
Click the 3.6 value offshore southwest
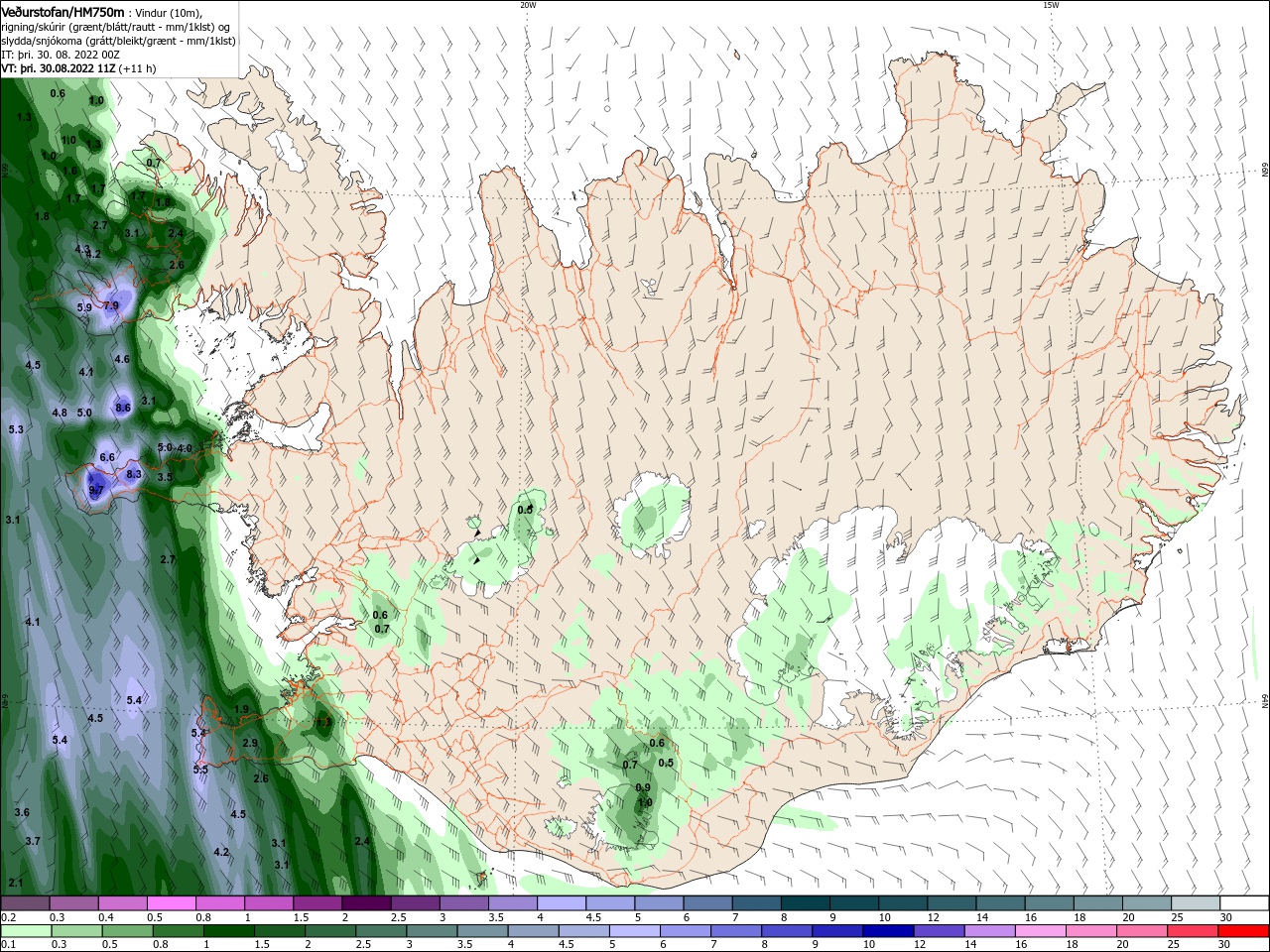pos(22,812)
